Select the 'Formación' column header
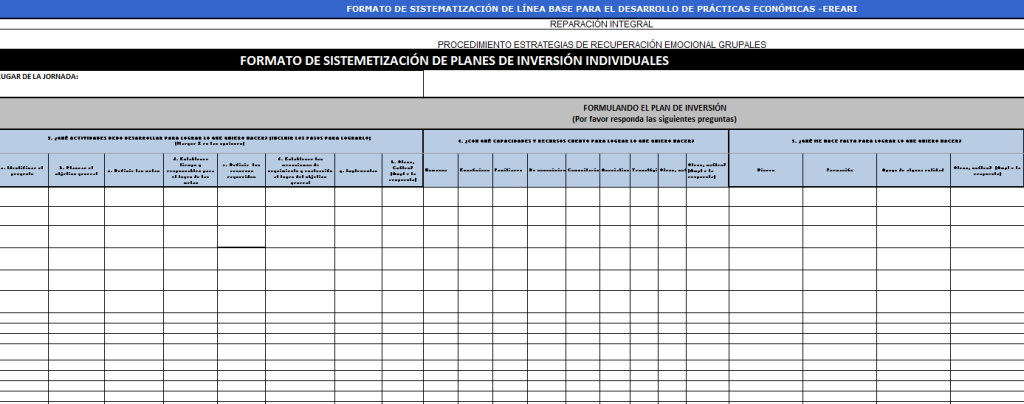This screenshot has height=404, width=1024. [839, 170]
